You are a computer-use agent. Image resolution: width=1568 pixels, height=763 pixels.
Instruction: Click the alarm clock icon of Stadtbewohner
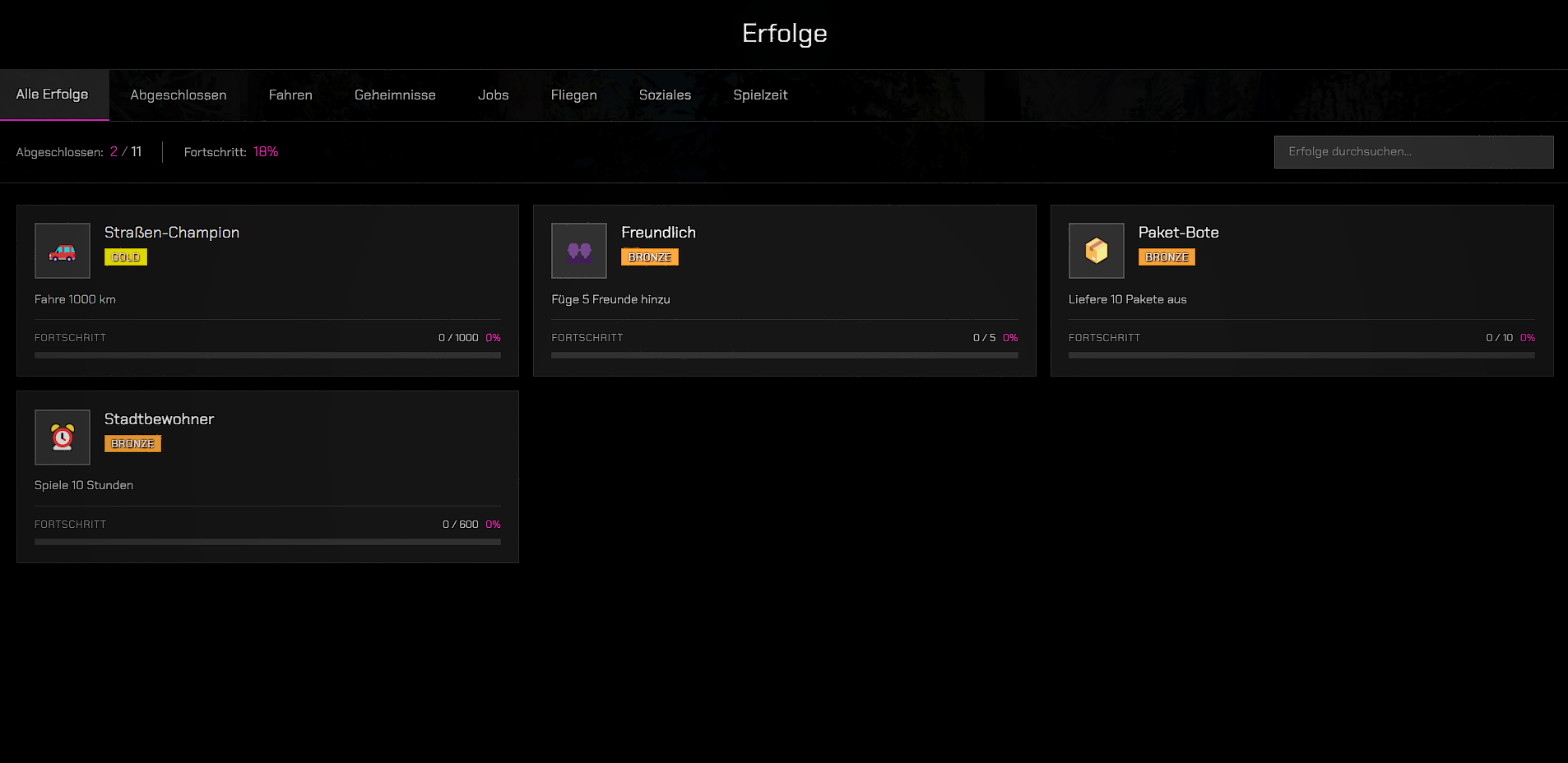[63, 437]
